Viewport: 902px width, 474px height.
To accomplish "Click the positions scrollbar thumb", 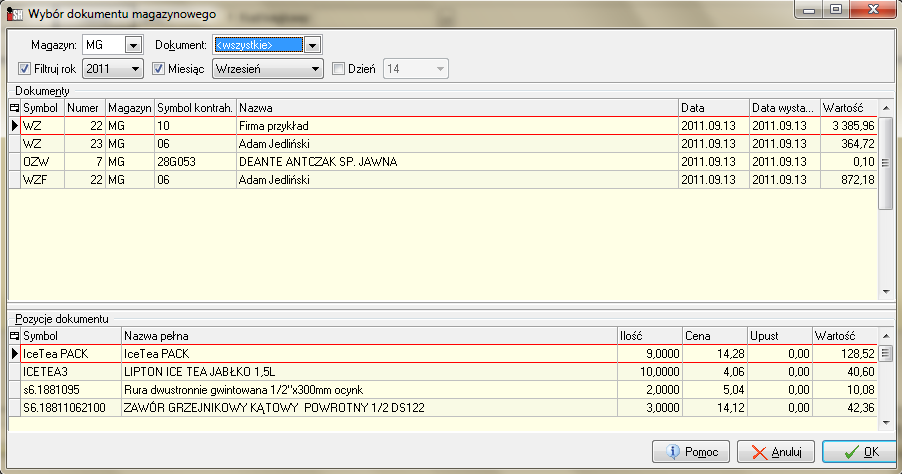I will coord(886,353).
